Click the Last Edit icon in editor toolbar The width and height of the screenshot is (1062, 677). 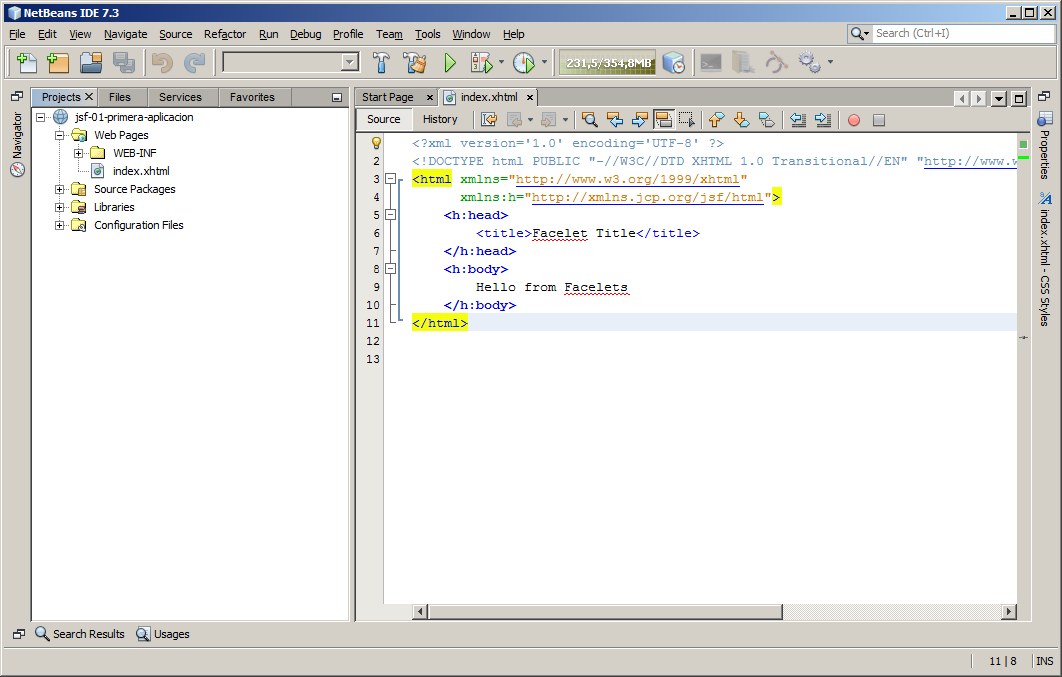coord(488,120)
